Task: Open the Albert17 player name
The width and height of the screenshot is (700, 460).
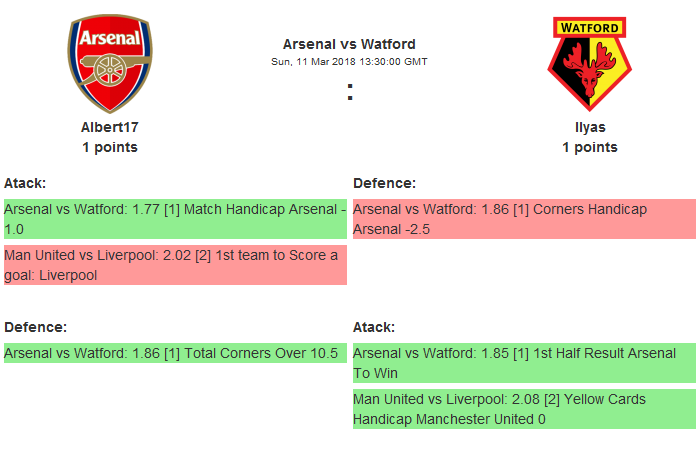Action: pyautogui.click(x=110, y=127)
